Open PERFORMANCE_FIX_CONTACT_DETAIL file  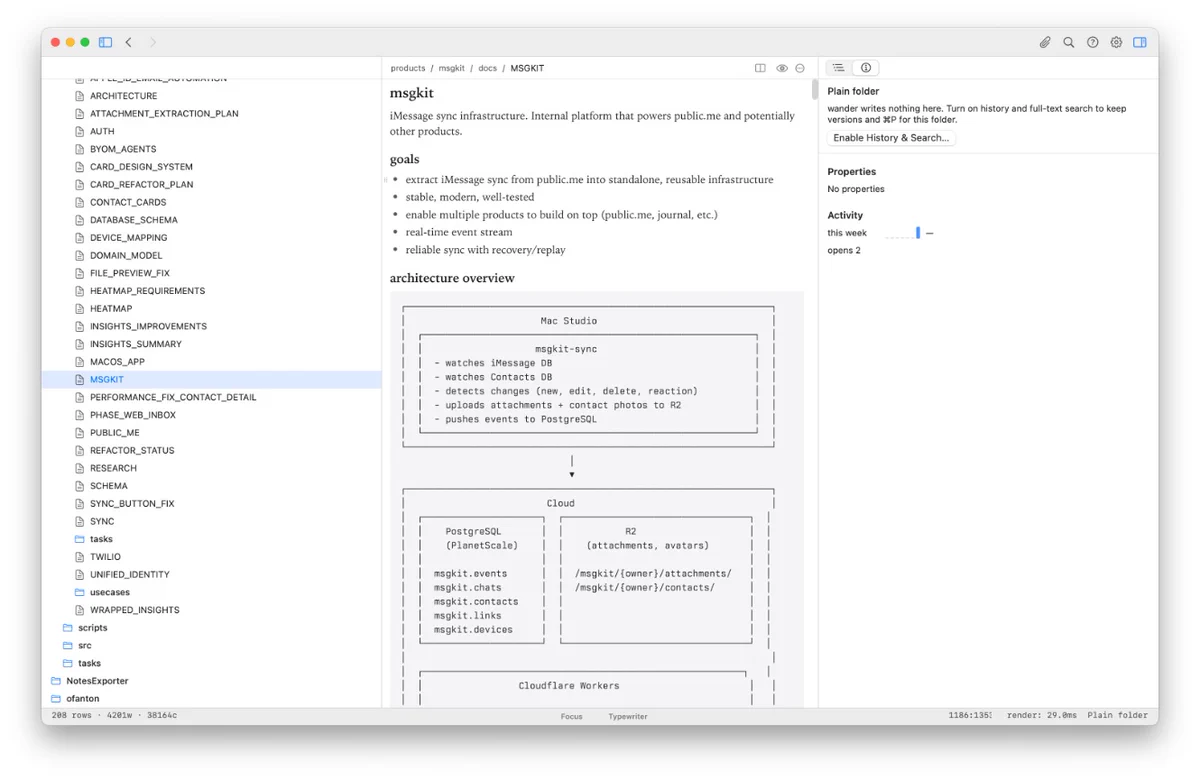[x=173, y=398]
